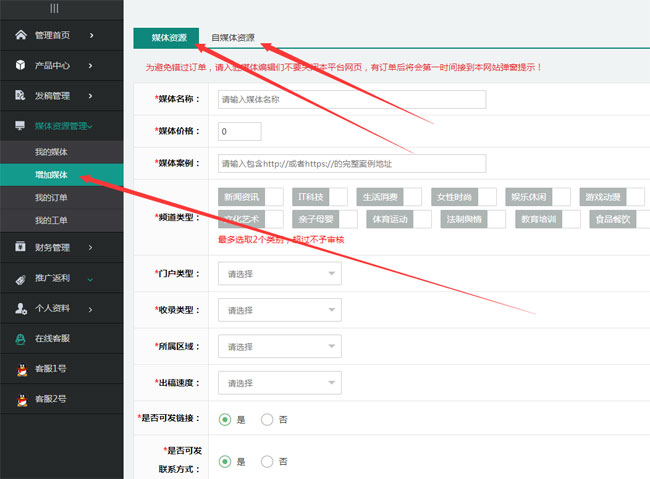Image resolution: width=650 pixels, height=479 pixels.
Task: Open the 收录类型 dropdown
Action: tap(279, 310)
